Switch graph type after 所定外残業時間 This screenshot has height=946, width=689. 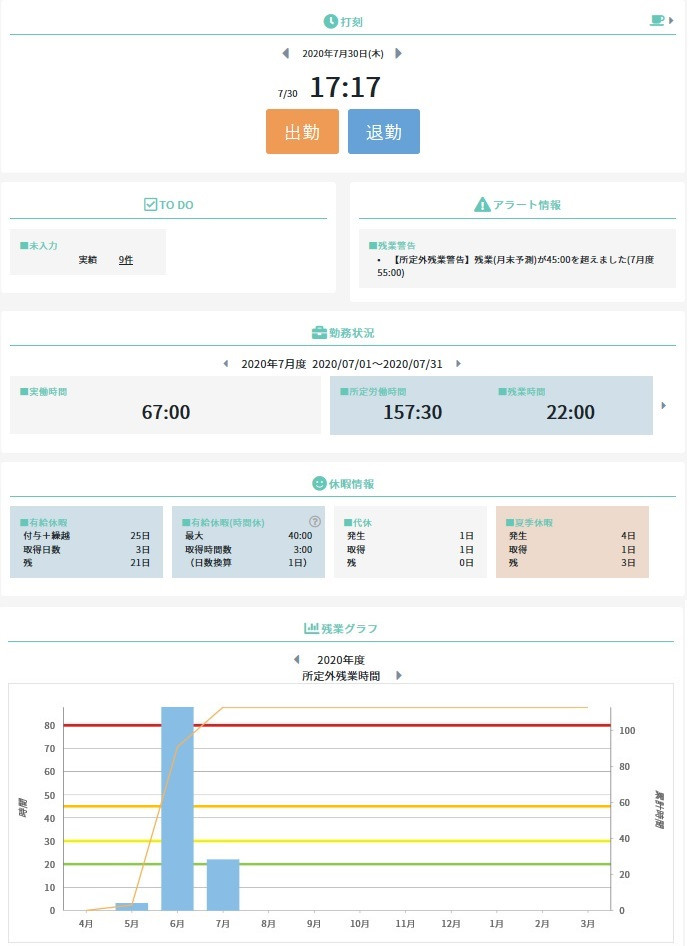click(x=399, y=675)
